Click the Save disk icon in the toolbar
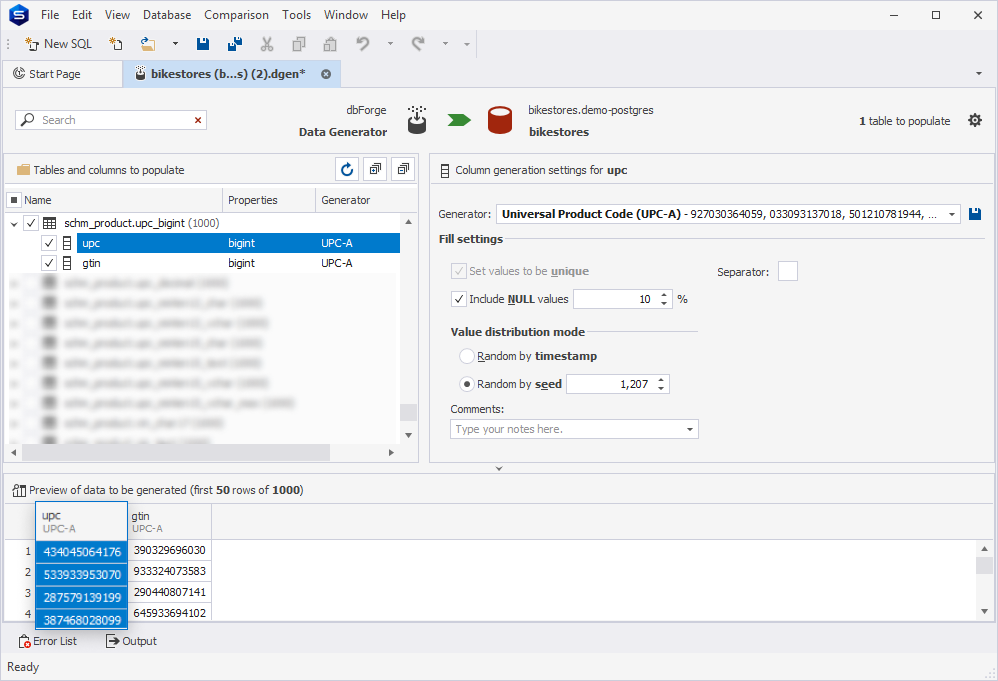998x681 pixels. (203, 44)
